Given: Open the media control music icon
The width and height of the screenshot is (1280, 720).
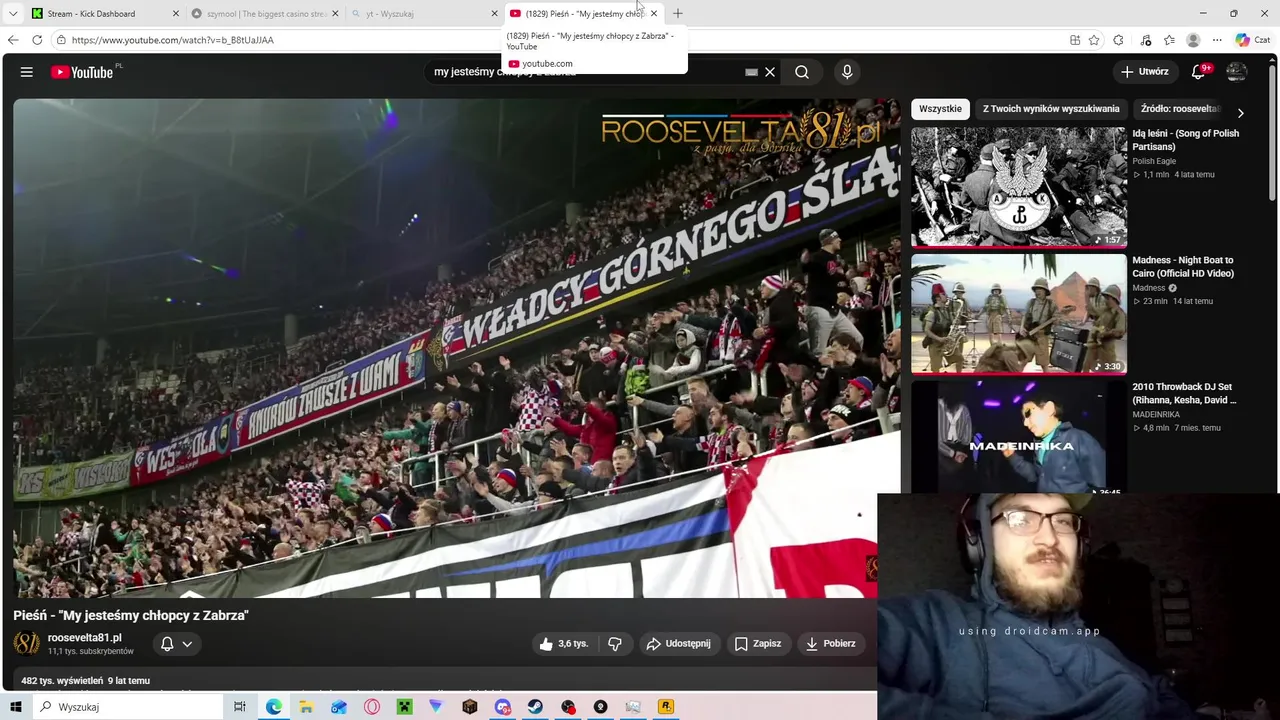Looking at the screenshot, I should pyautogui.click(x=1146, y=40).
